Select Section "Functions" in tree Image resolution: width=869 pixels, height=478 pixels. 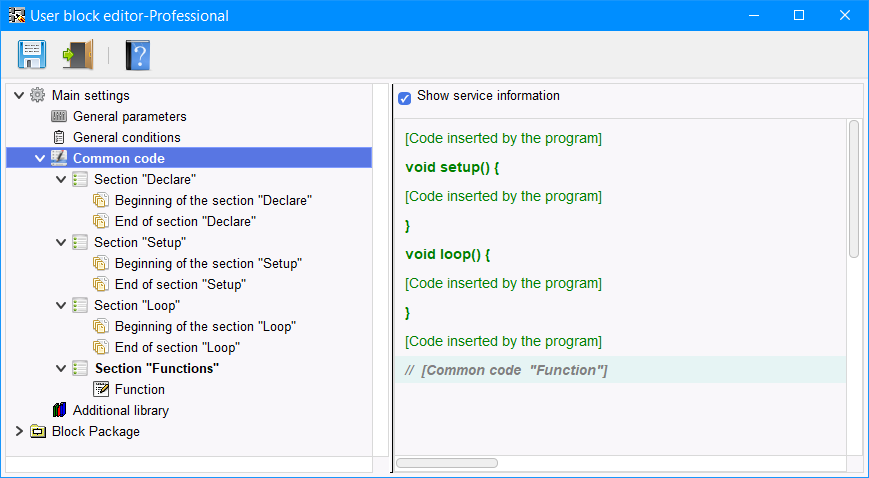(x=156, y=369)
